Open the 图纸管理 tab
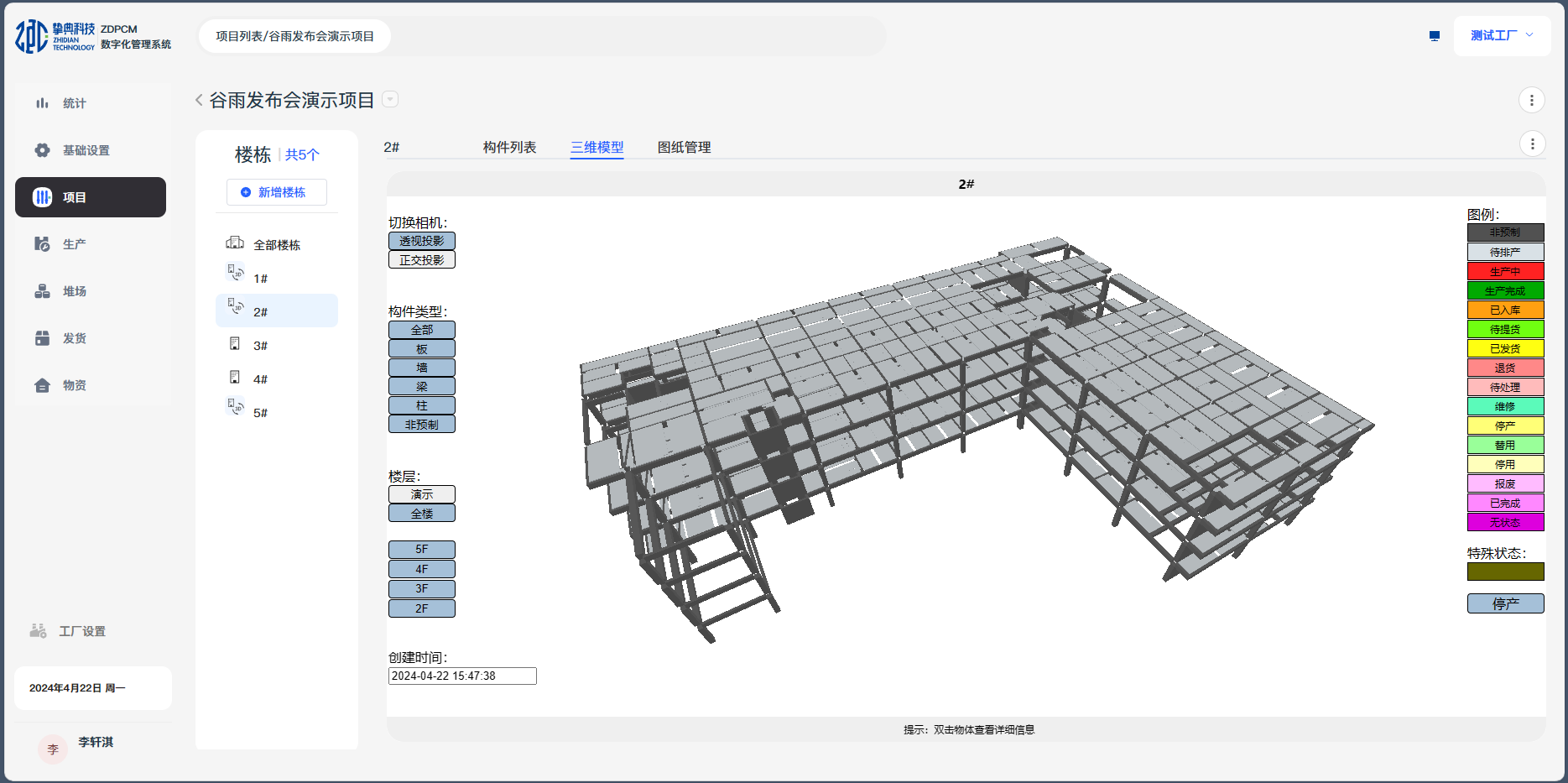Viewport: 1568px width, 783px height. coord(684,148)
